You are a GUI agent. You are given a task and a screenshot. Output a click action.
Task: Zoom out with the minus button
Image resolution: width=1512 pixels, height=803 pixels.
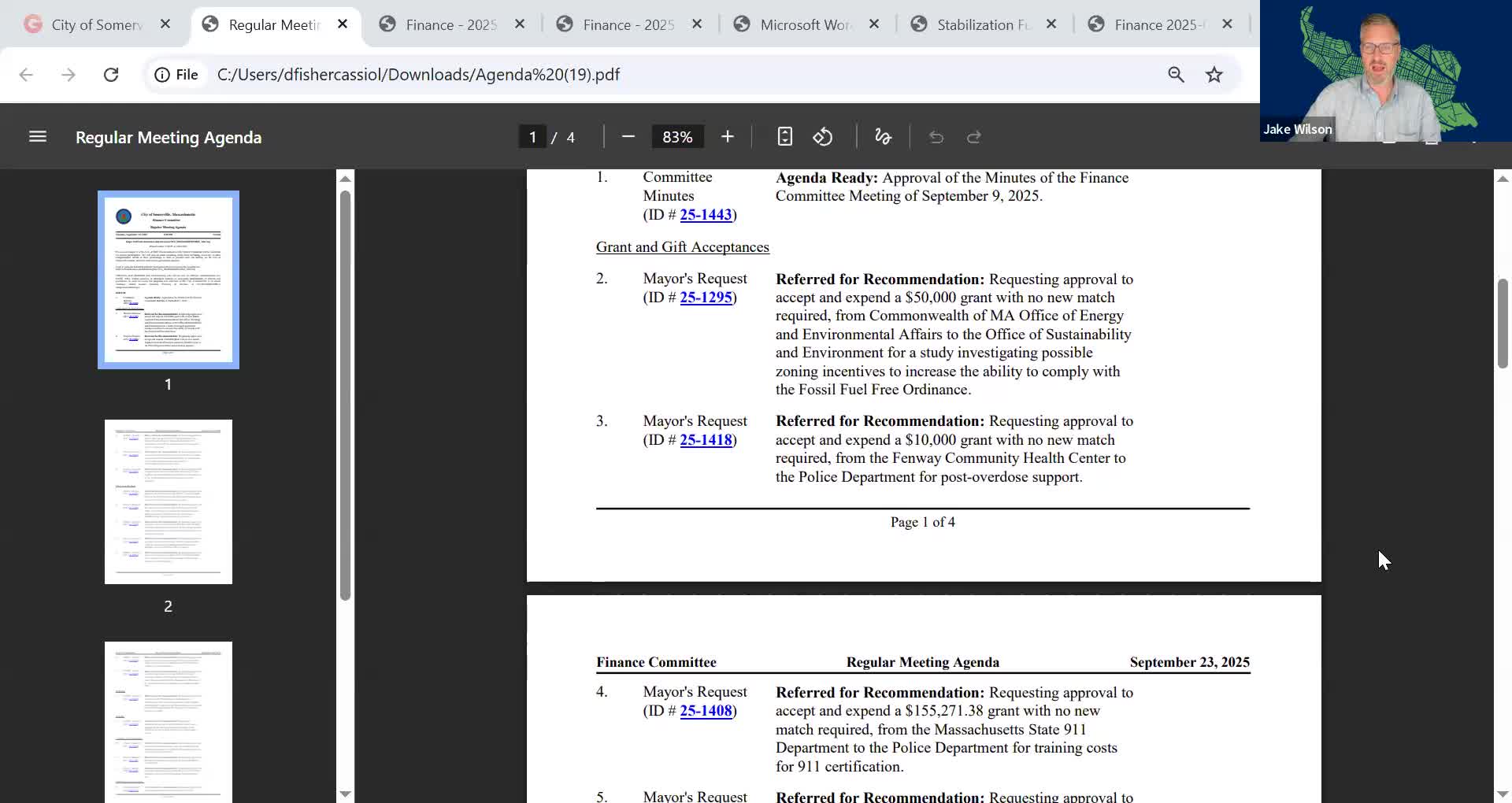pyautogui.click(x=628, y=137)
